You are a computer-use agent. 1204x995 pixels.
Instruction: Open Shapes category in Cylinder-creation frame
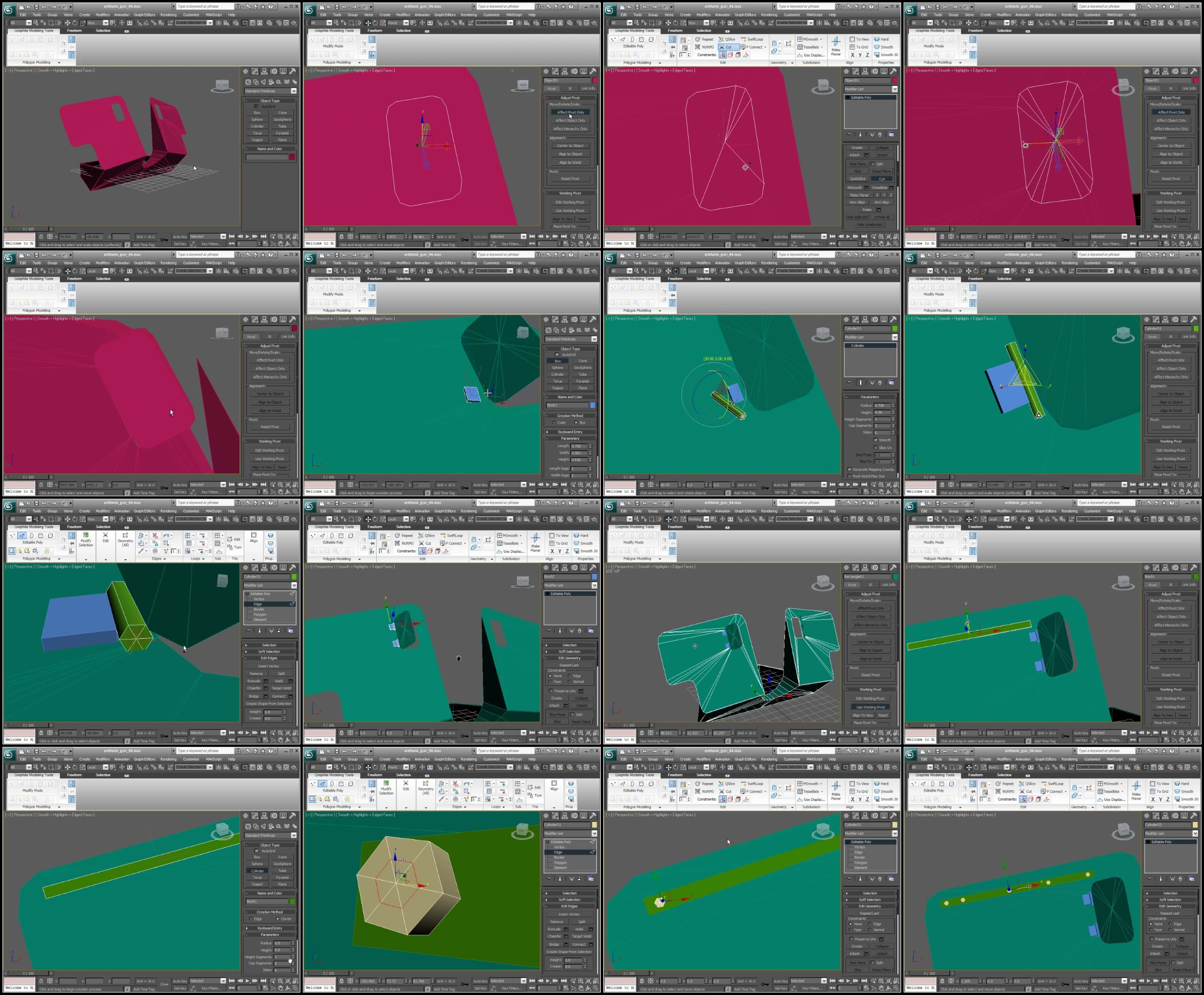(257, 826)
